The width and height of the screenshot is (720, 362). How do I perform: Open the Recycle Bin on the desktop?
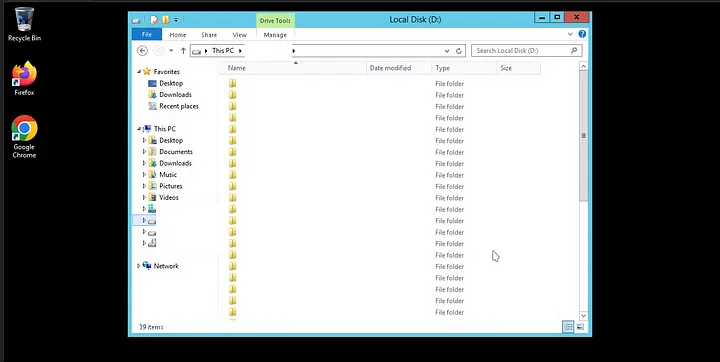click(x=24, y=24)
